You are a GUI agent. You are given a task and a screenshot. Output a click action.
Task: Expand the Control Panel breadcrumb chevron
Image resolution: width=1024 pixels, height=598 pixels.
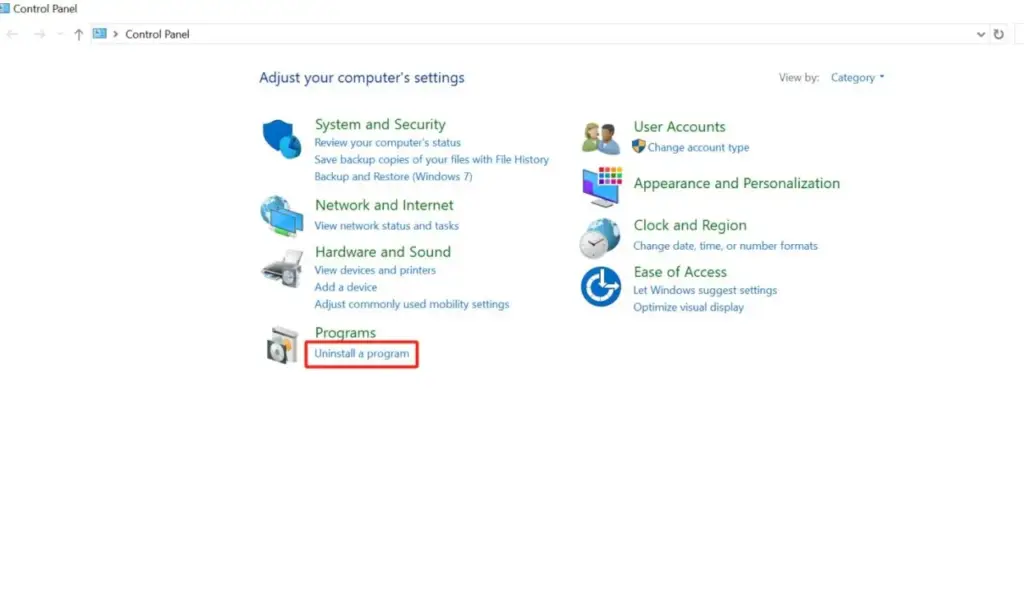click(x=117, y=34)
